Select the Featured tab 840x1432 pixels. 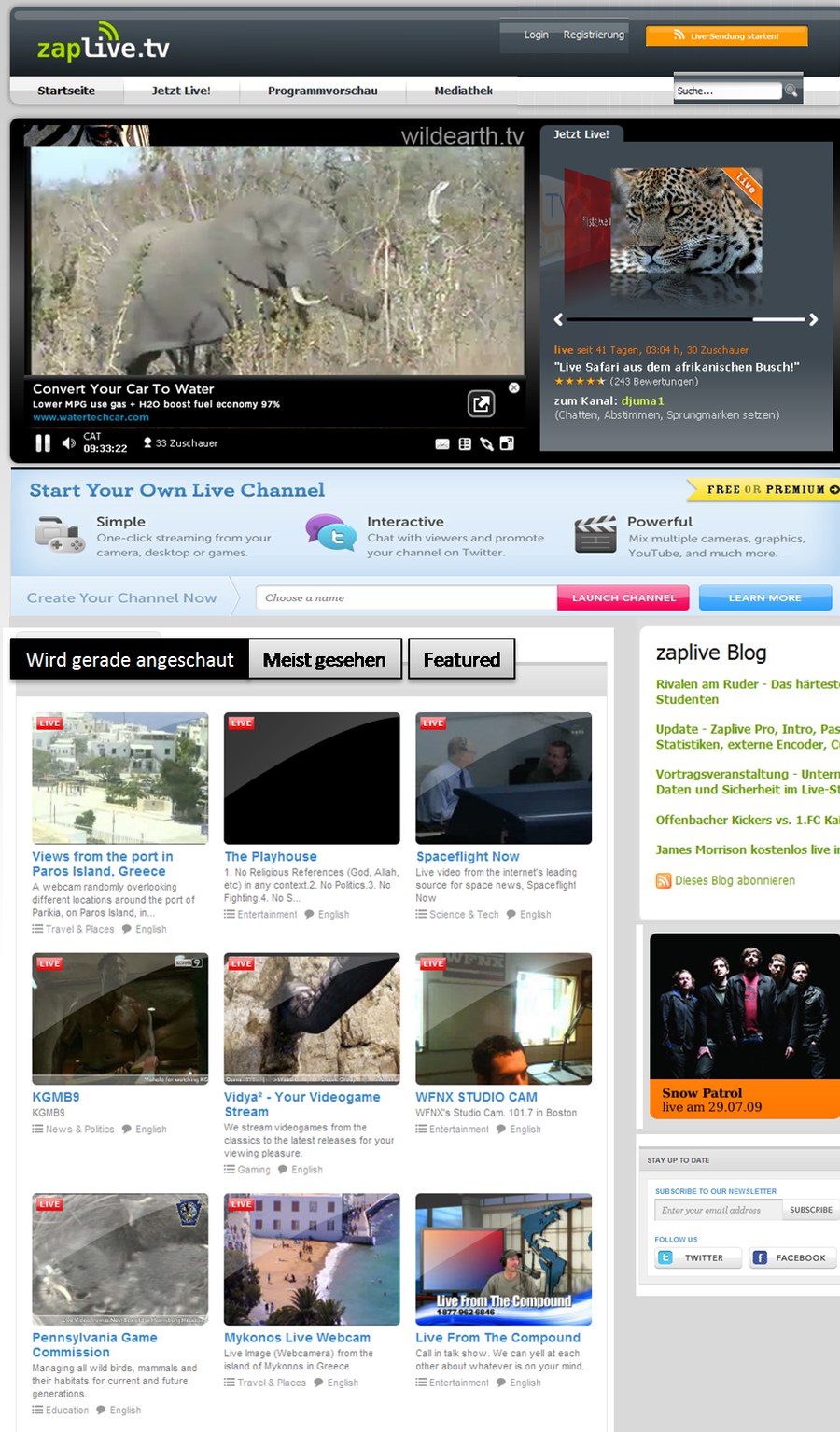pos(462,659)
